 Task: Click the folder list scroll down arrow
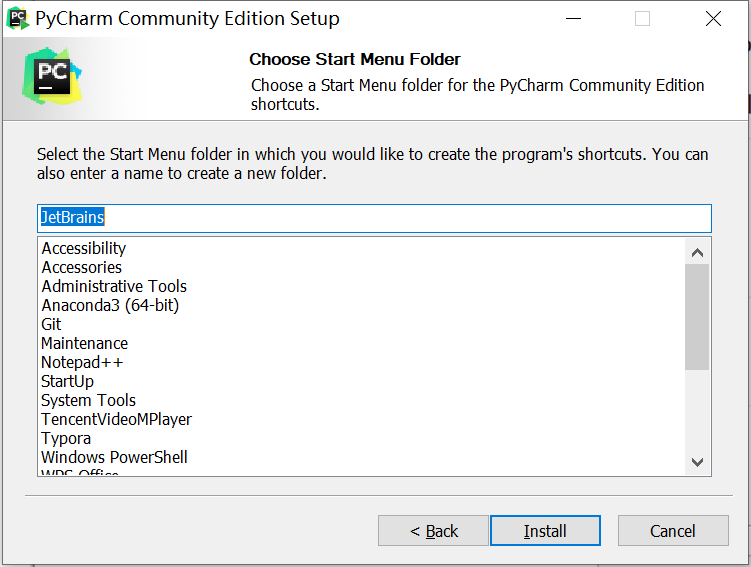[x=697, y=461]
